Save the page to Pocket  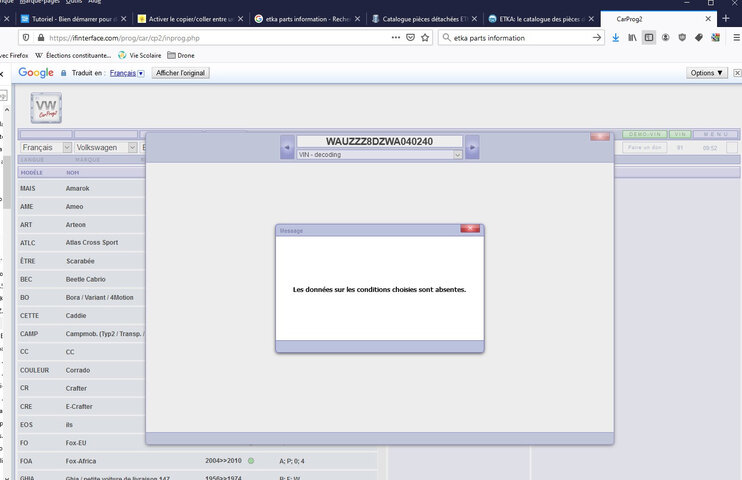click(410, 37)
